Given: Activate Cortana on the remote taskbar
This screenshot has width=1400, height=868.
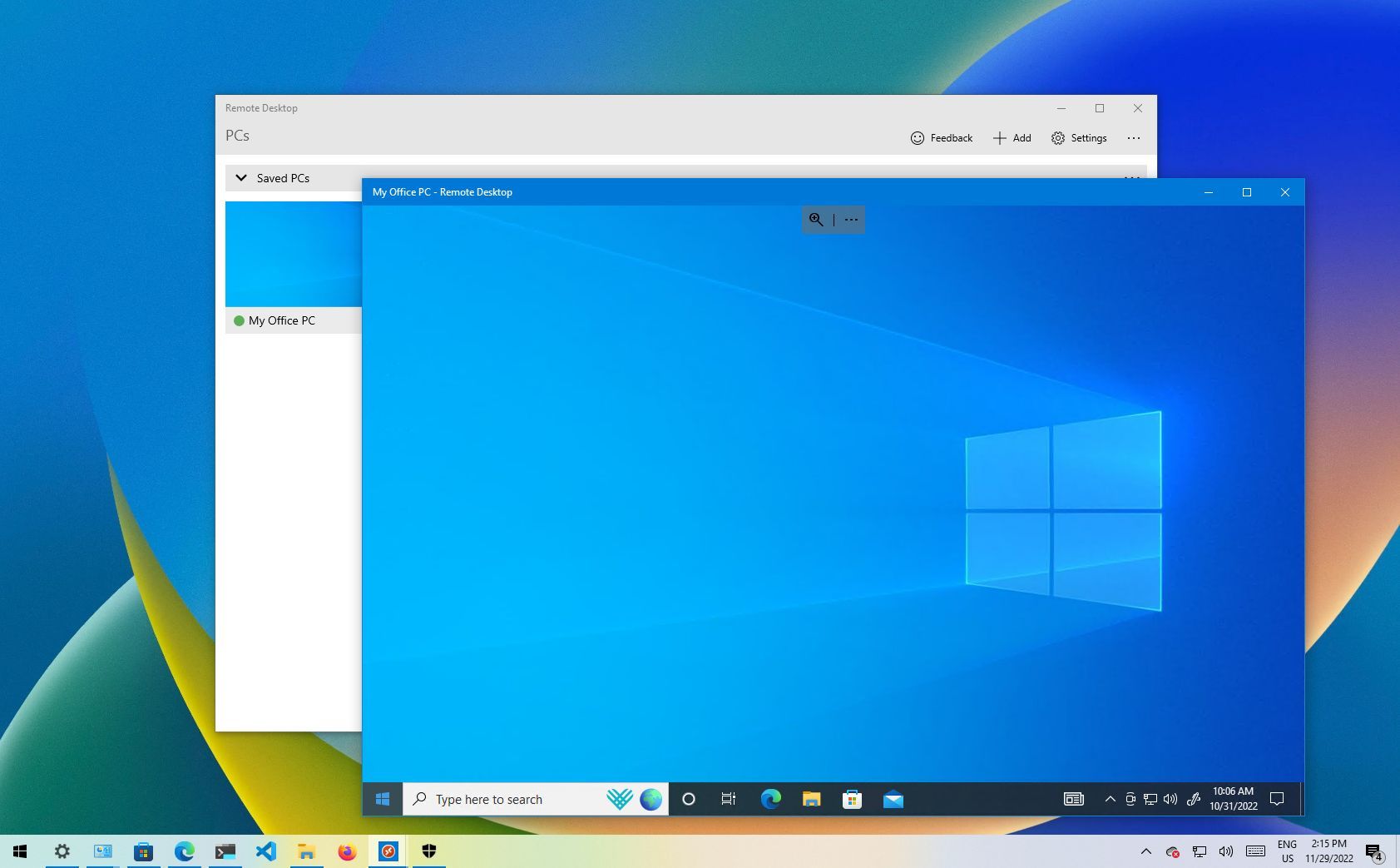Looking at the screenshot, I should (689, 799).
